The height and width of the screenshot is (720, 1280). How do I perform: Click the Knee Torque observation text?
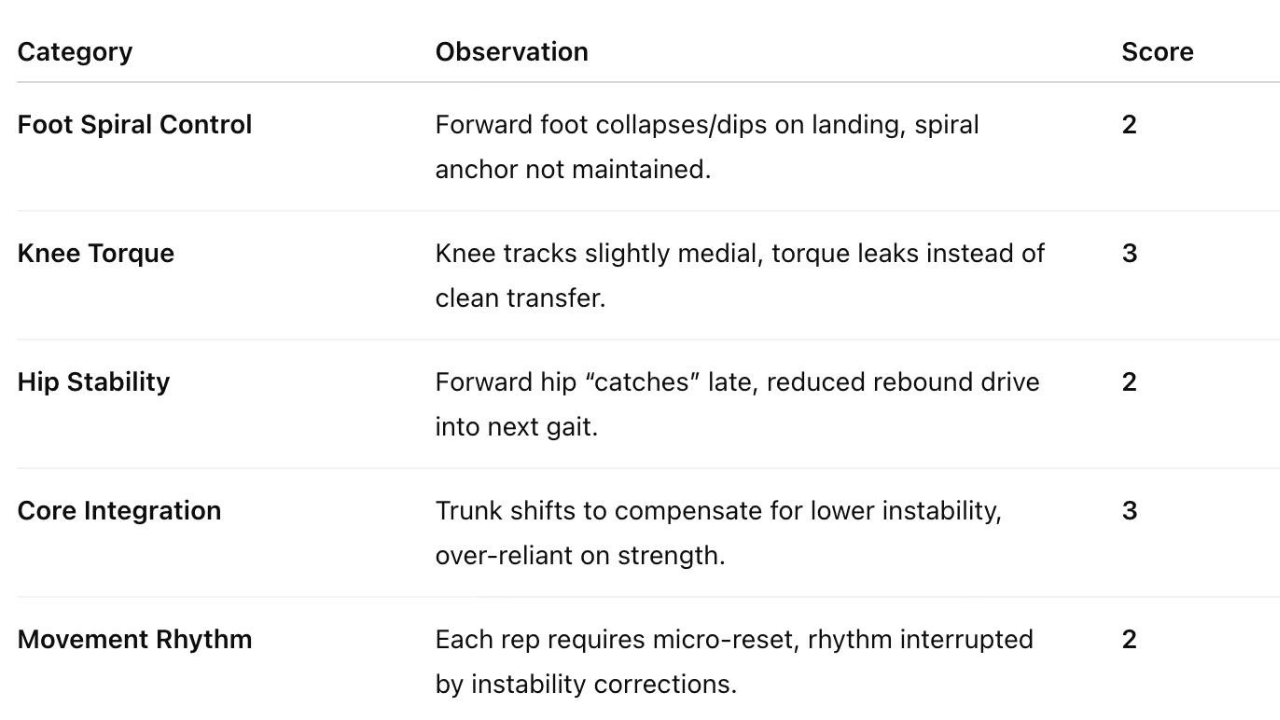point(739,275)
